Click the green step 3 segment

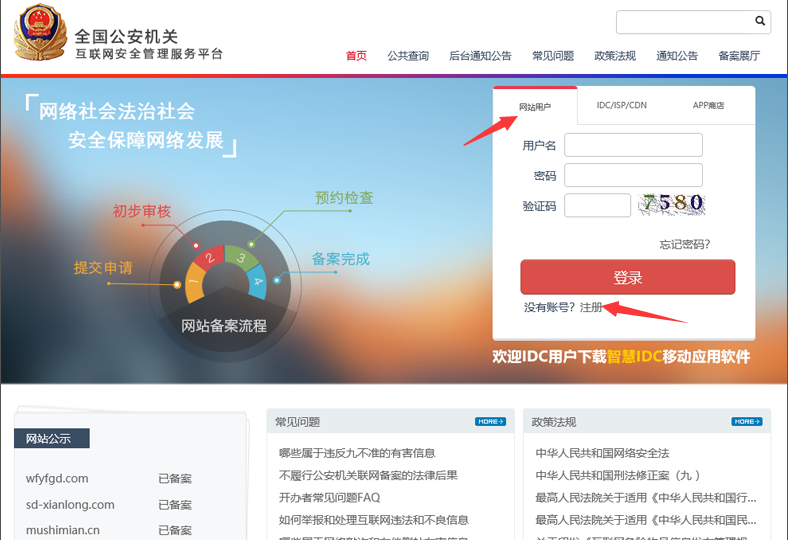(240, 258)
